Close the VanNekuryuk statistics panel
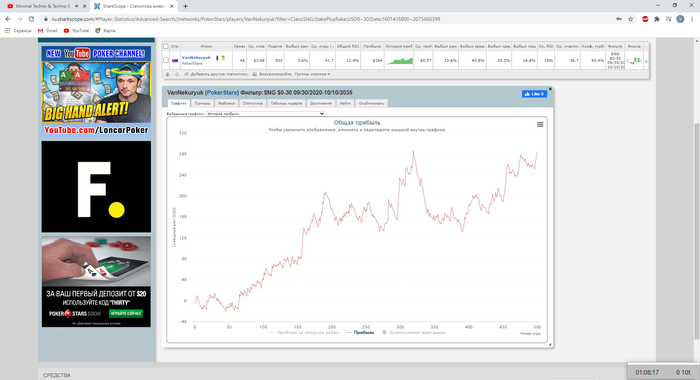Viewport: 700px width, 380px height. (x=550, y=89)
